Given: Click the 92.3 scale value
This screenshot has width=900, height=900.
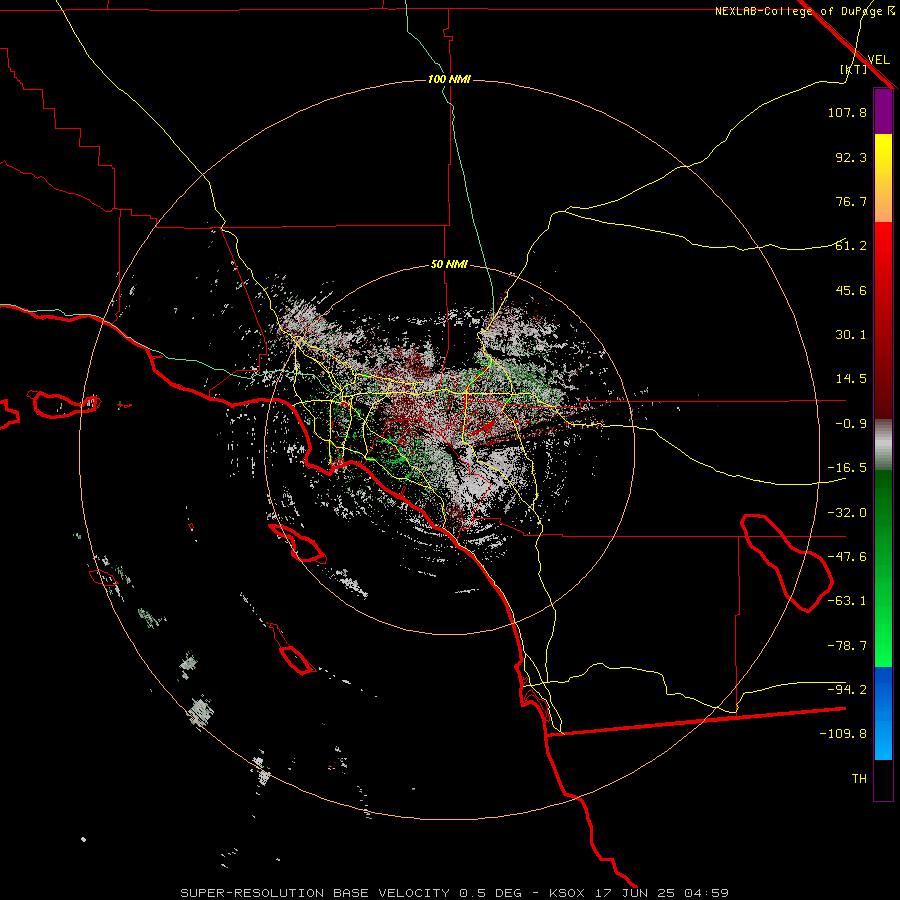Looking at the screenshot, I should 851,157.
